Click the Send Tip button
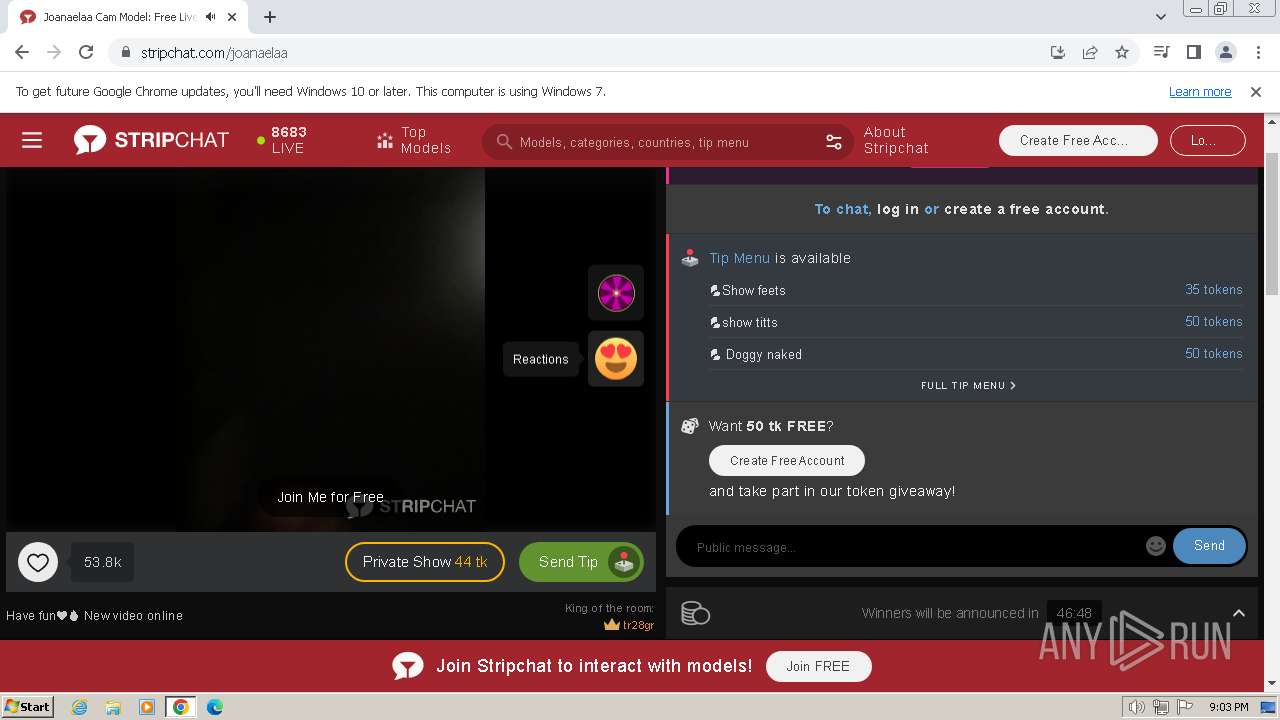 coord(581,562)
